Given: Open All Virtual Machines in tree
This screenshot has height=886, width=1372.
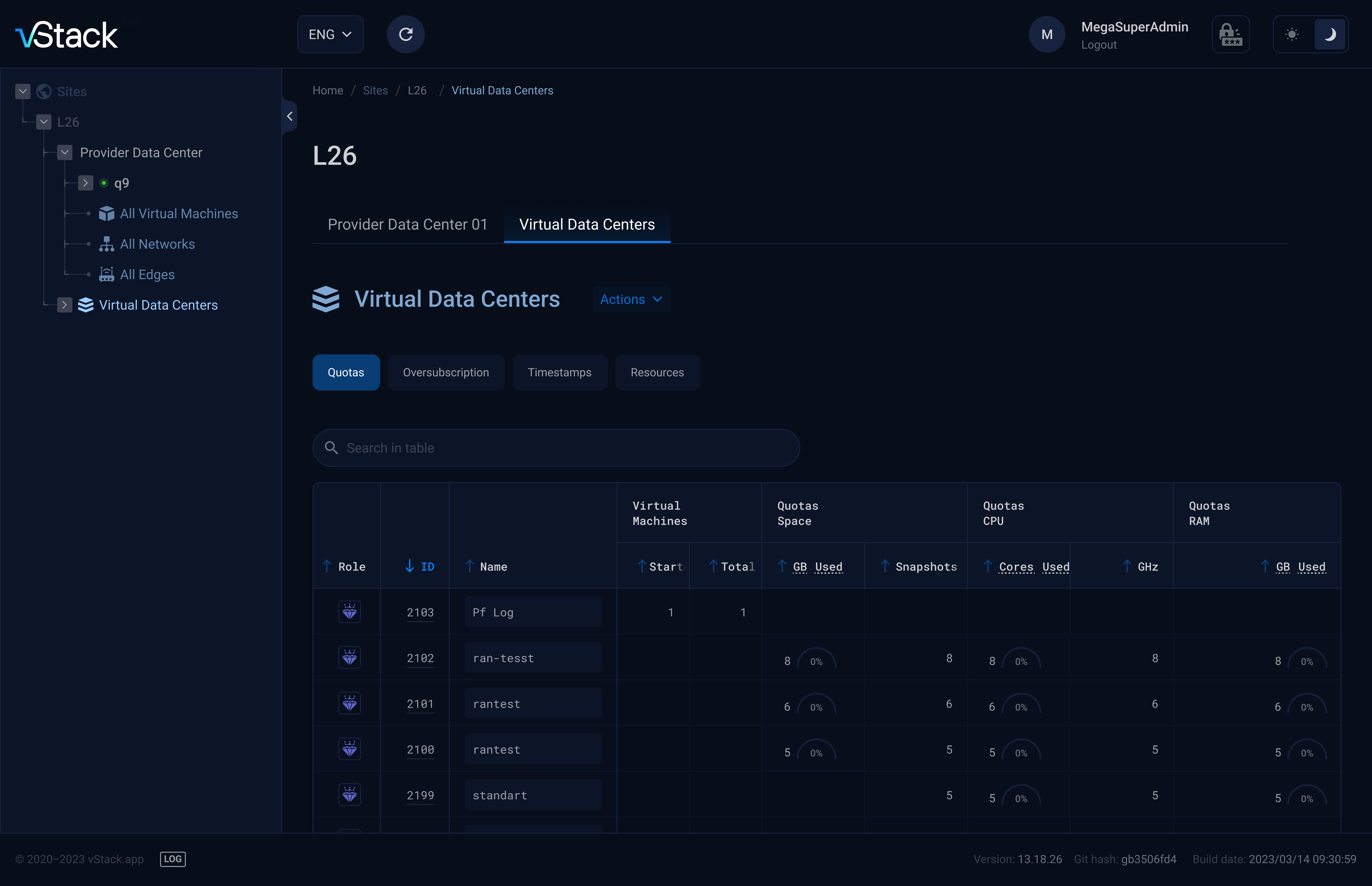Looking at the screenshot, I should pyautogui.click(x=179, y=213).
